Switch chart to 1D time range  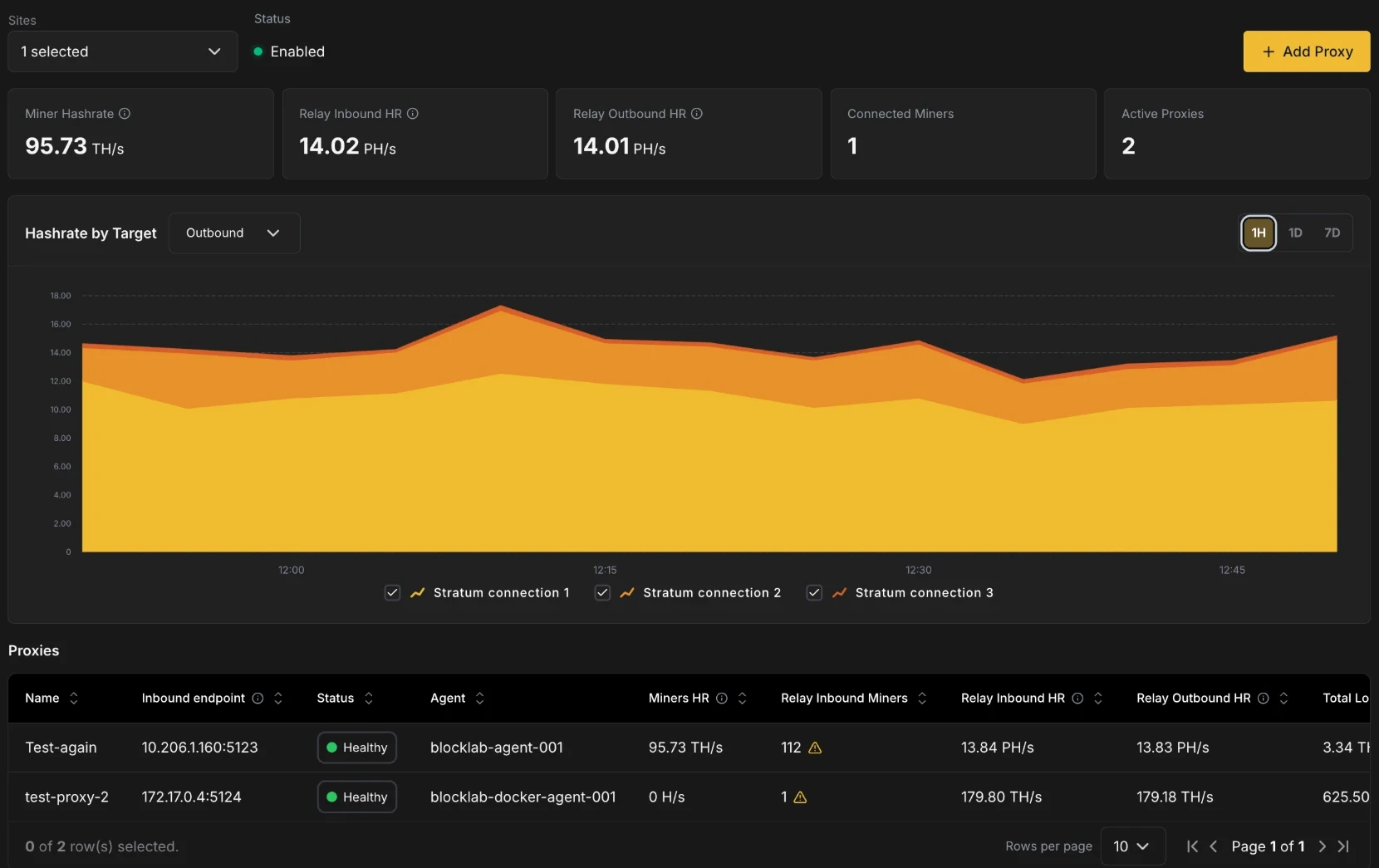1295,233
